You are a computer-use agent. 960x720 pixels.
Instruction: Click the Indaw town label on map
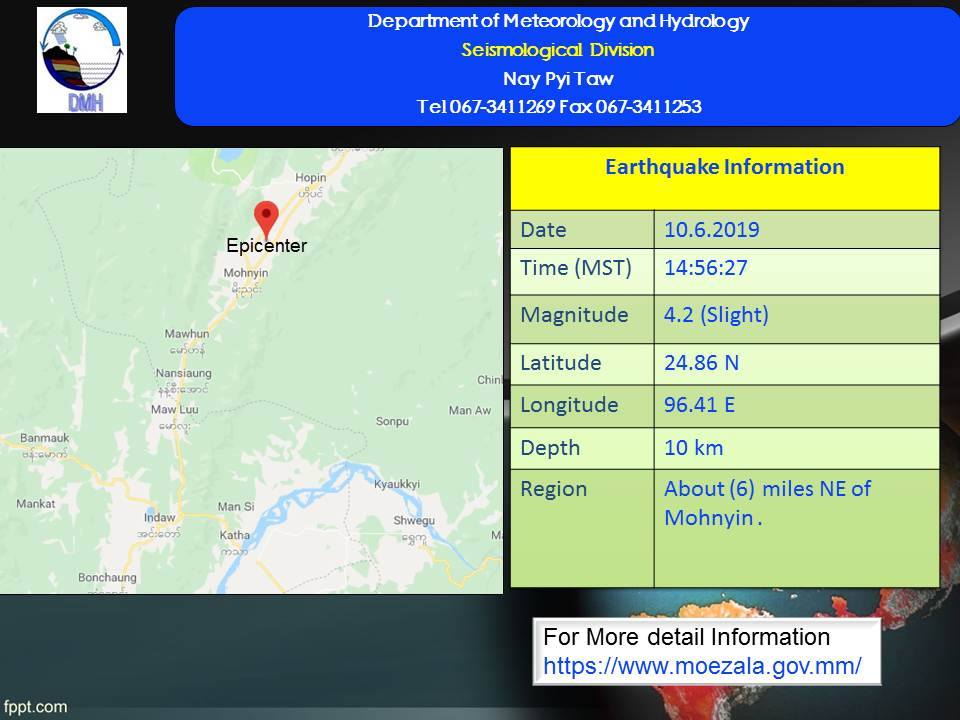[160, 517]
